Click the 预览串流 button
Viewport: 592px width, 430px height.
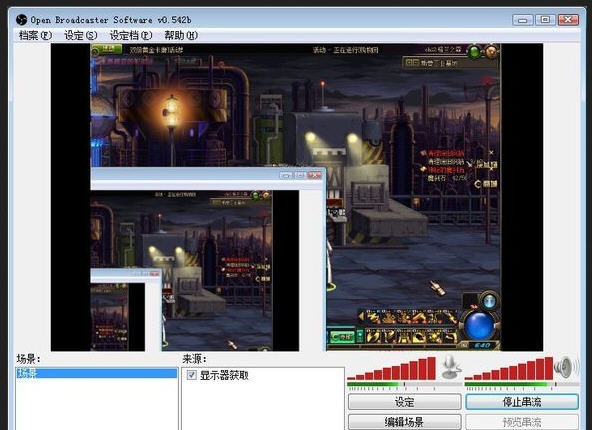point(522,422)
